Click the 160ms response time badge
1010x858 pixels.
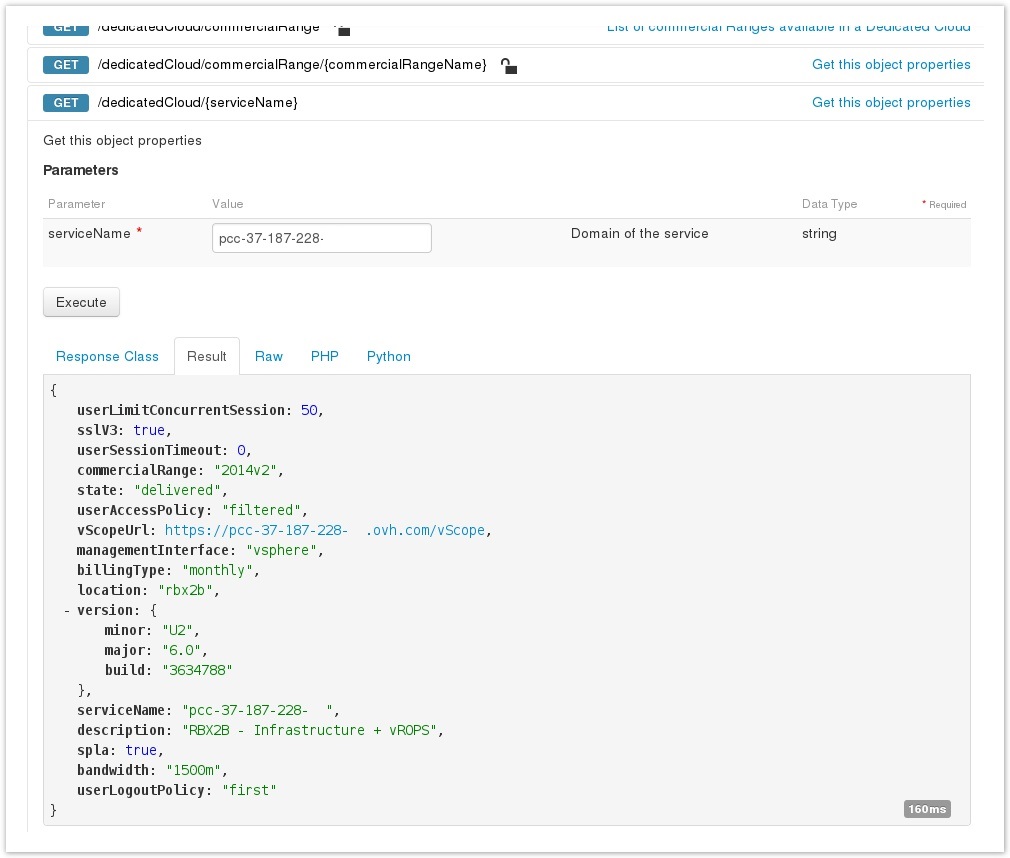click(x=927, y=808)
